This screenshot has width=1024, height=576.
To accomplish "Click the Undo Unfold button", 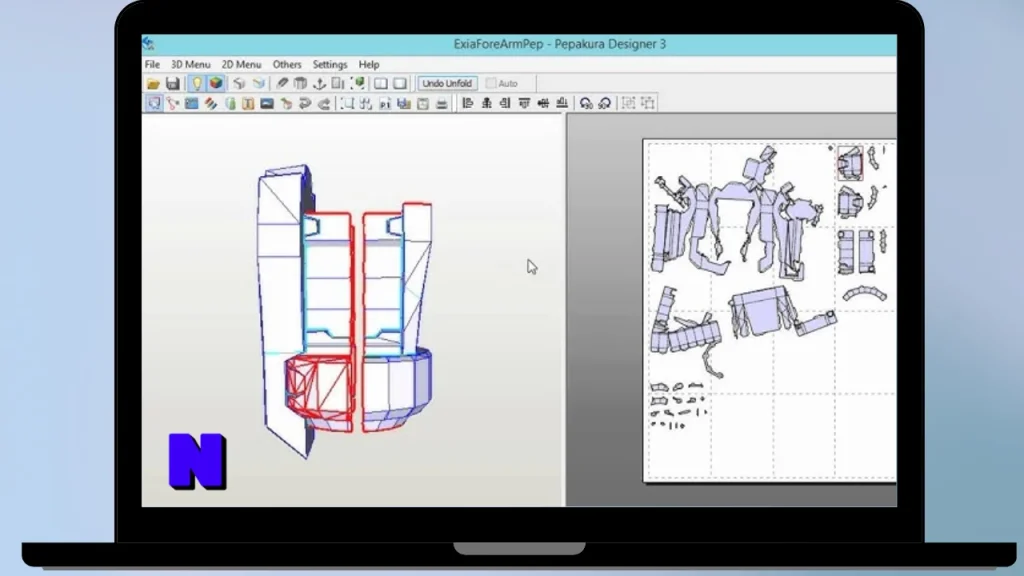I will (447, 84).
